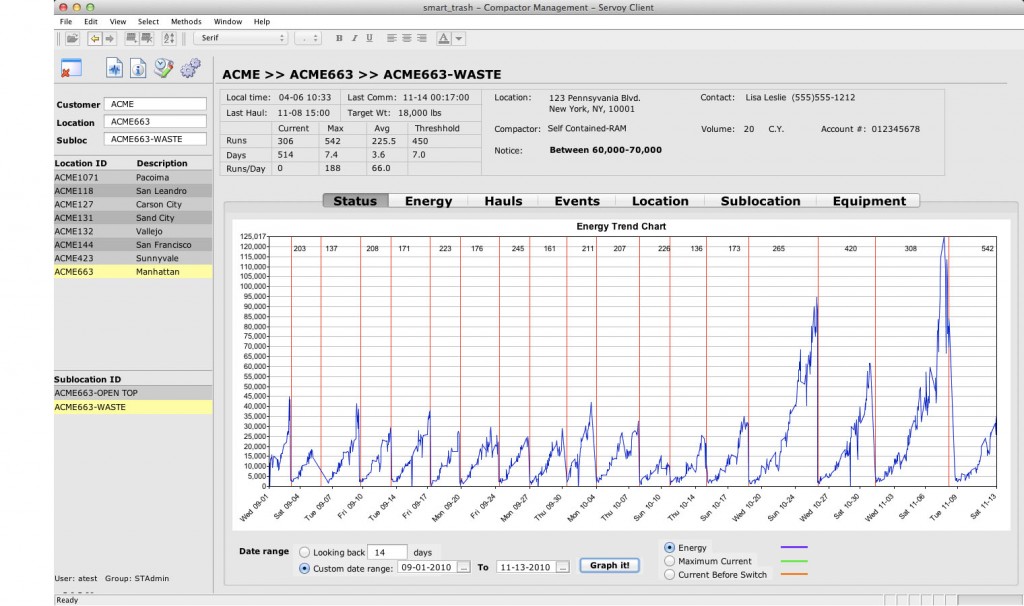Select the ACME127 Carson City row

click(133, 204)
